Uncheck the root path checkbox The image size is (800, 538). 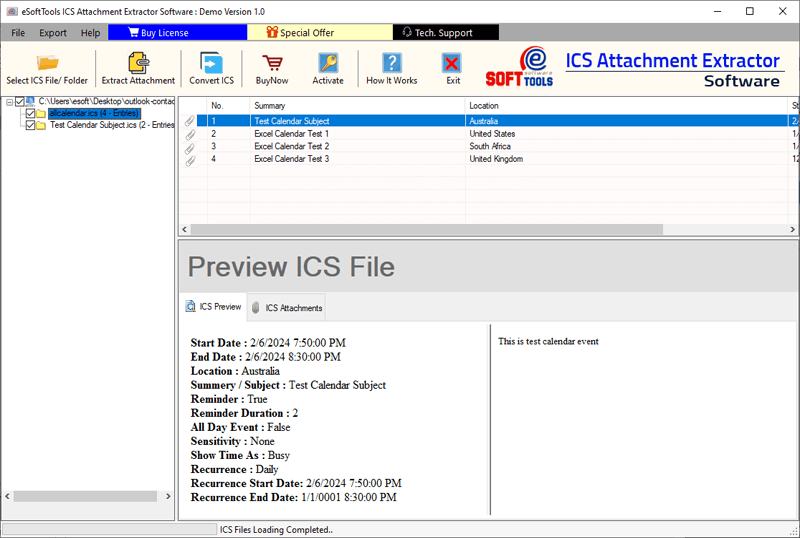coord(20,102)
